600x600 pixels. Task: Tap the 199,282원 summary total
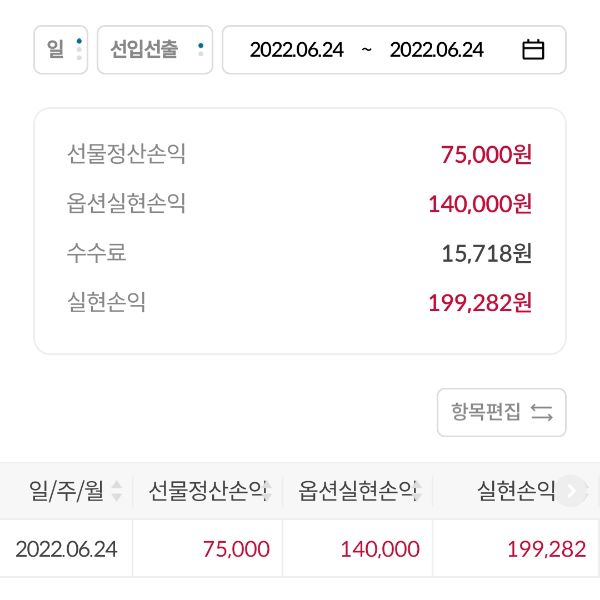479,302
